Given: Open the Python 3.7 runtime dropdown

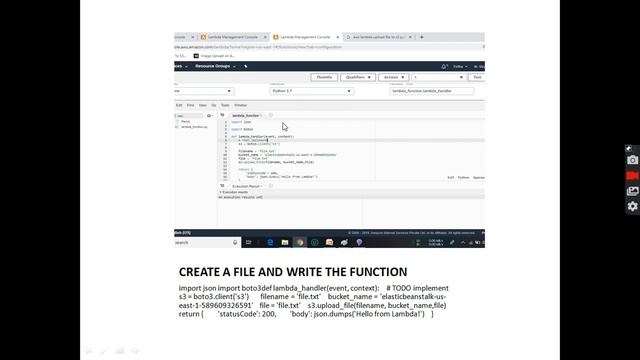Looking at the screenshot, I should [311, 91].
